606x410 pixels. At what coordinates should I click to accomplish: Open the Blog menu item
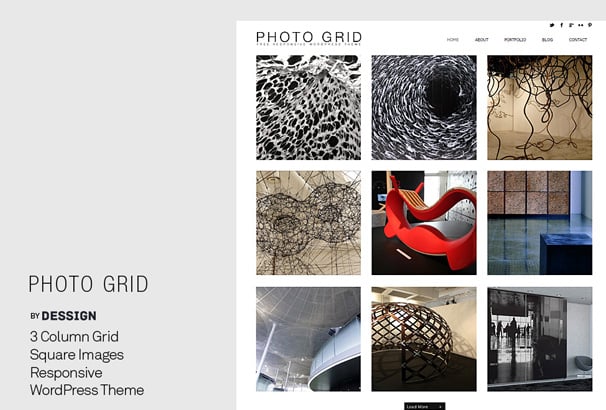(547, 40)
